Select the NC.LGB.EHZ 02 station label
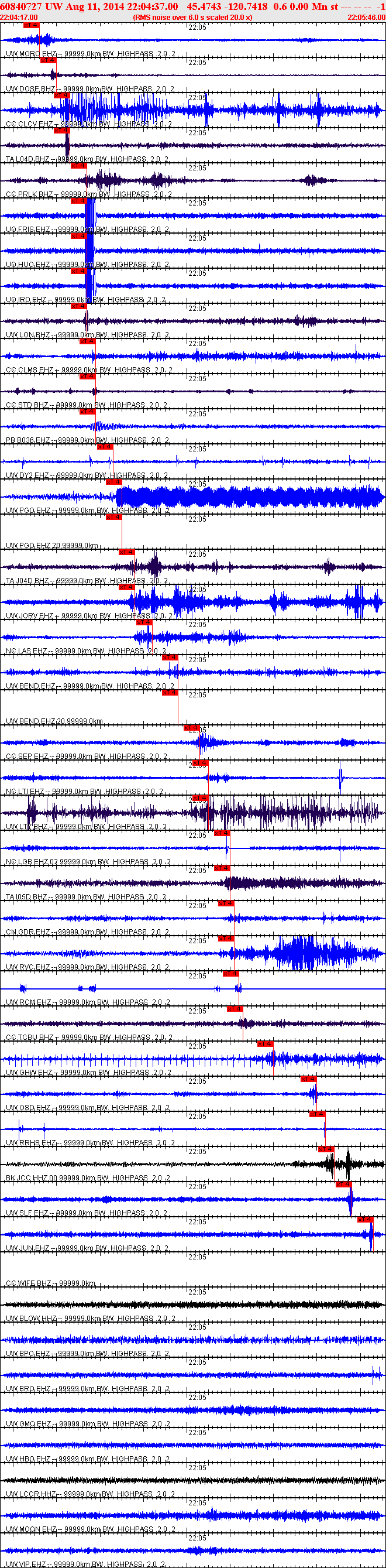This screenshot has width=386, height=1568. click(88, 862)
